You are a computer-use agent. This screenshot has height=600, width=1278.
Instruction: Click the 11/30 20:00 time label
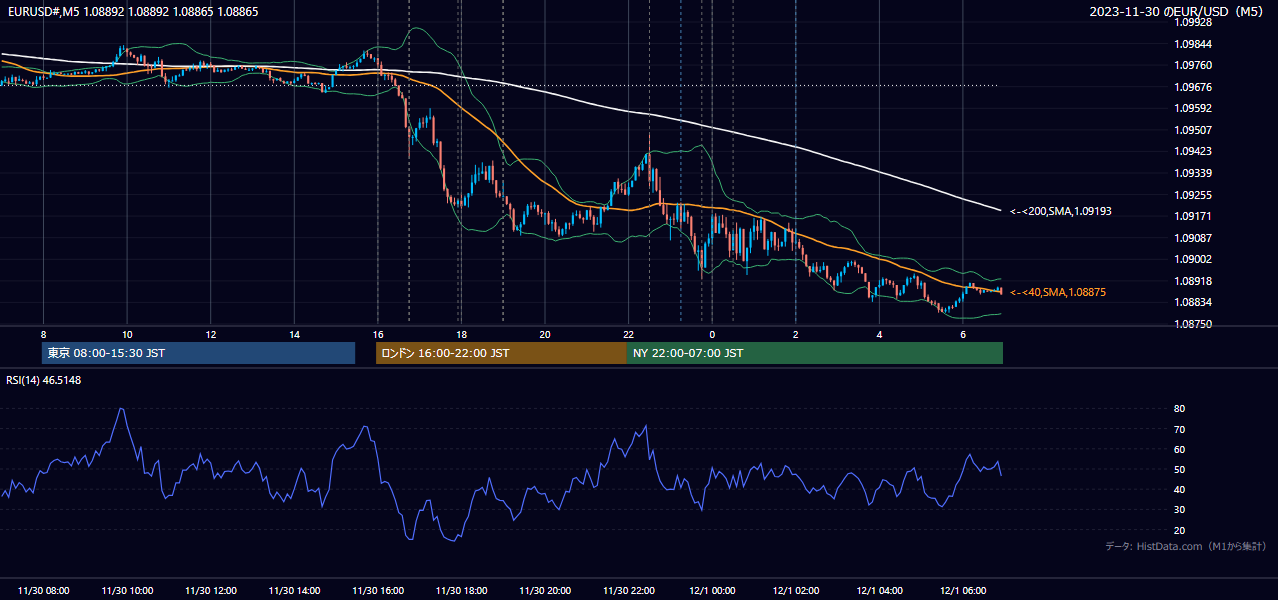(x=545, y=591)
